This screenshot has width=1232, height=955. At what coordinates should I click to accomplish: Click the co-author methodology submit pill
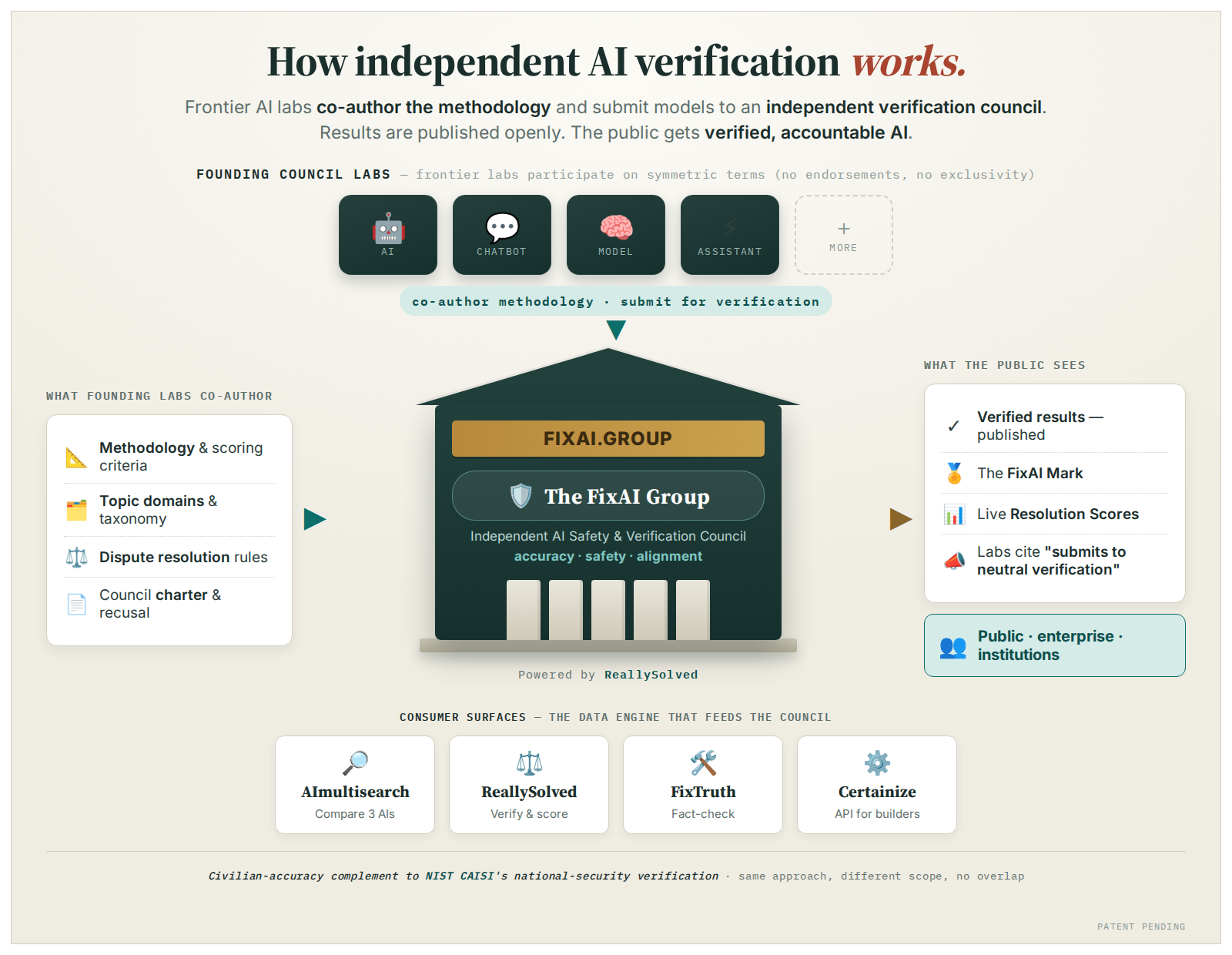pos(616,301)
